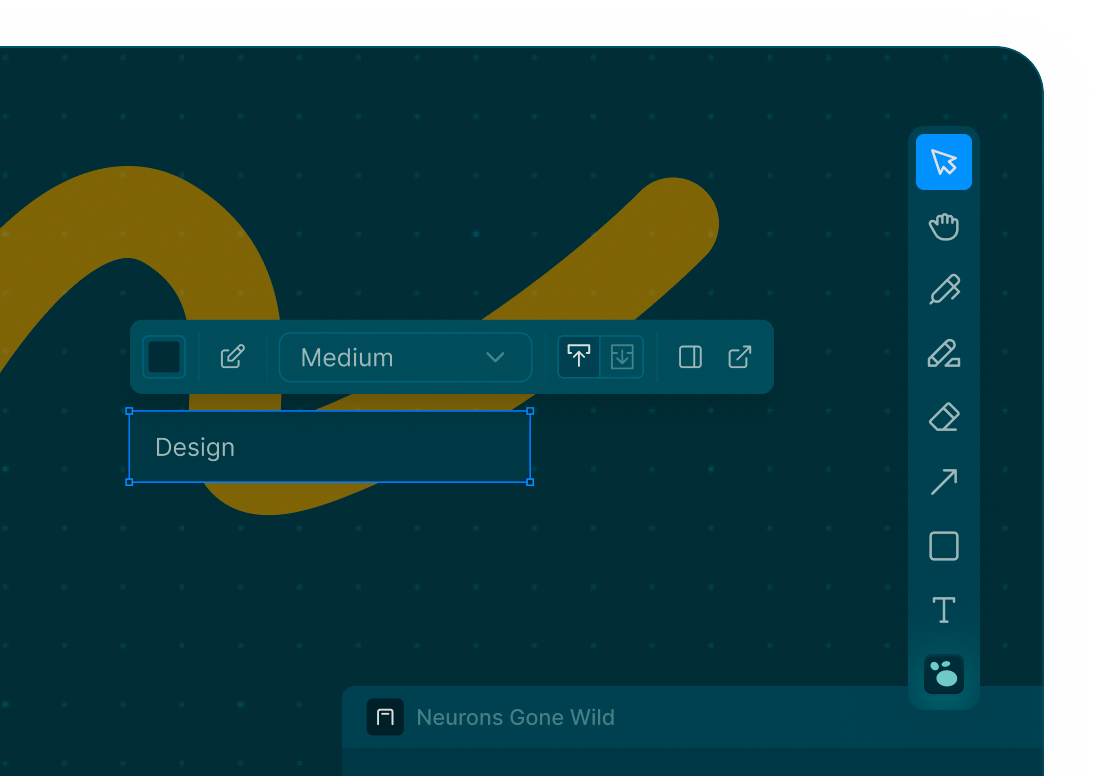Switch to the Hand pan tool

tap(943, 227)
